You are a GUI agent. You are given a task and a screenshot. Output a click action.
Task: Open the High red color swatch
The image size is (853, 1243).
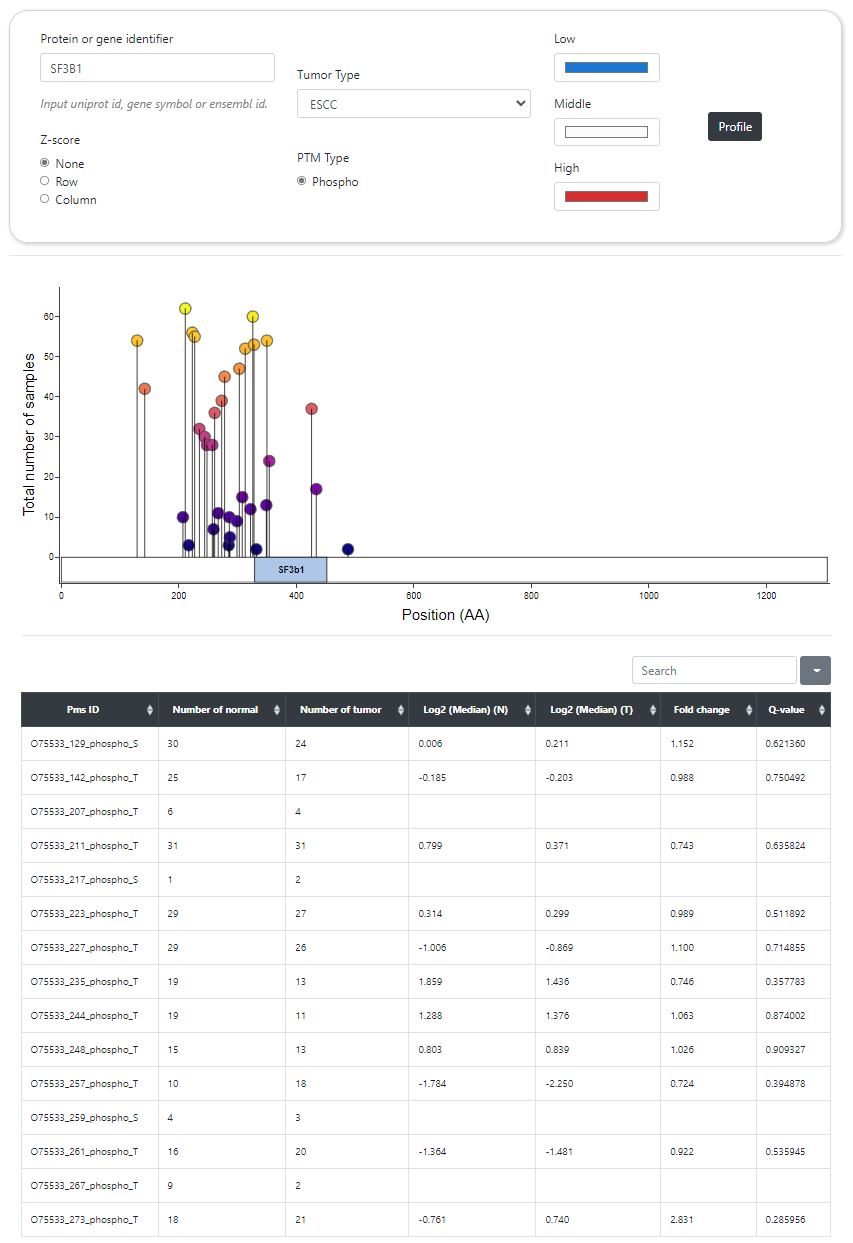(x=606, y=196)
